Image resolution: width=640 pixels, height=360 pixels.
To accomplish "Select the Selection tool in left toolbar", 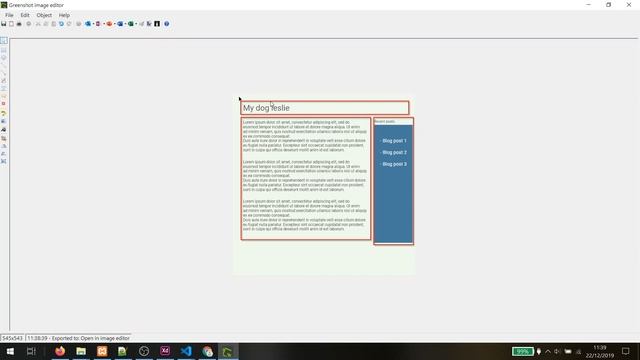I will tap(4, 40).
